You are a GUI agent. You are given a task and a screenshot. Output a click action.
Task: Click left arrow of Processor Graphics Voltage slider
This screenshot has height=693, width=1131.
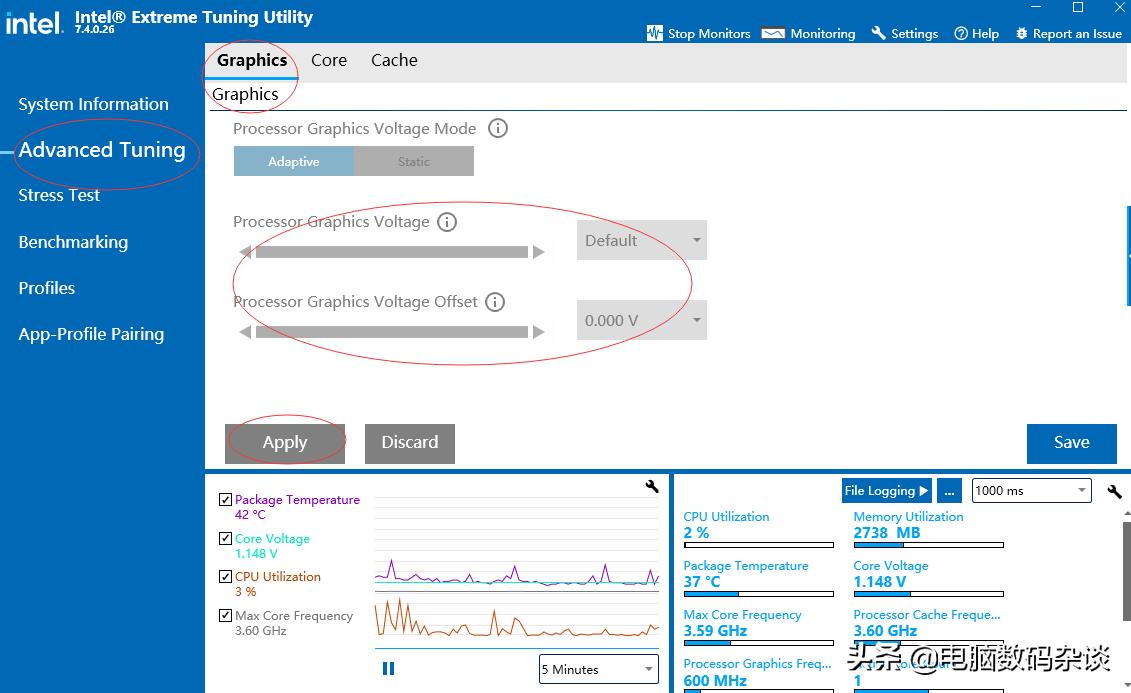245,252
